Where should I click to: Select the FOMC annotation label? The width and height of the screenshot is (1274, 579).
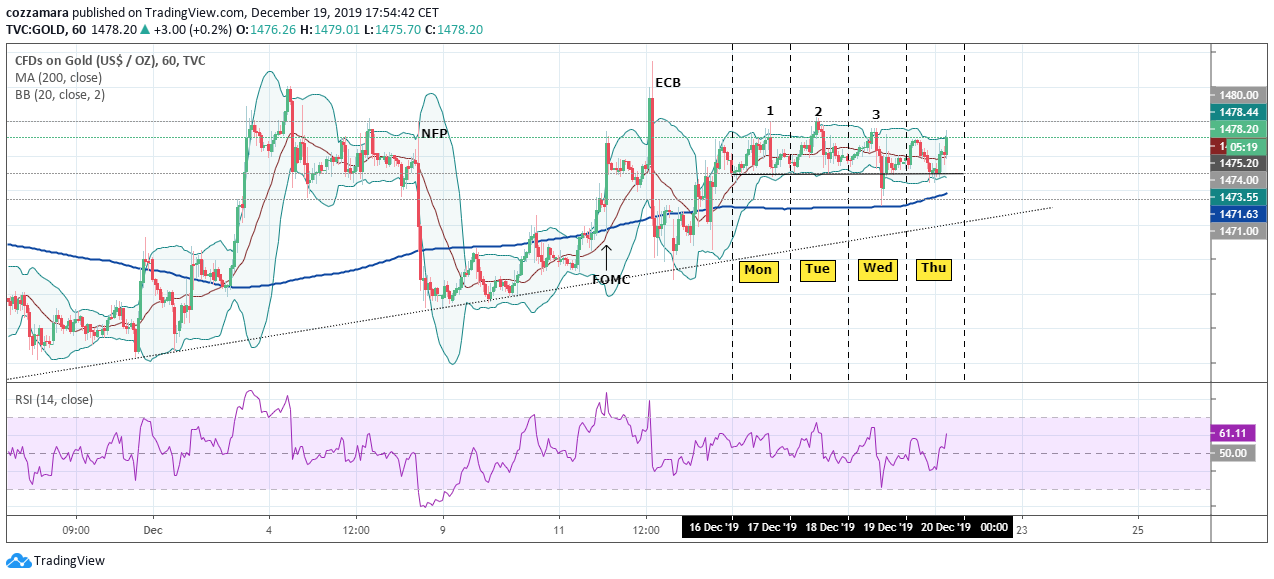(611, 280)
